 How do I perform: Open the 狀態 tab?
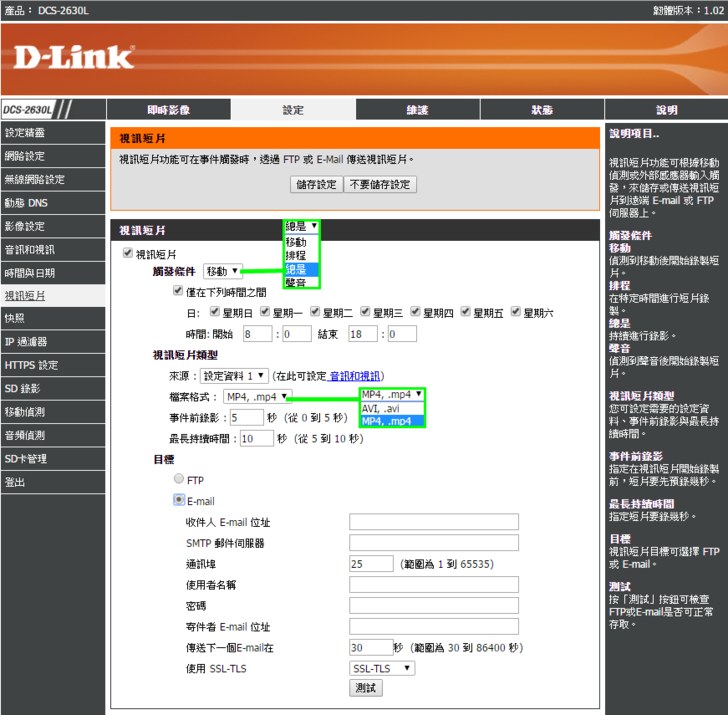pos(541,110)
